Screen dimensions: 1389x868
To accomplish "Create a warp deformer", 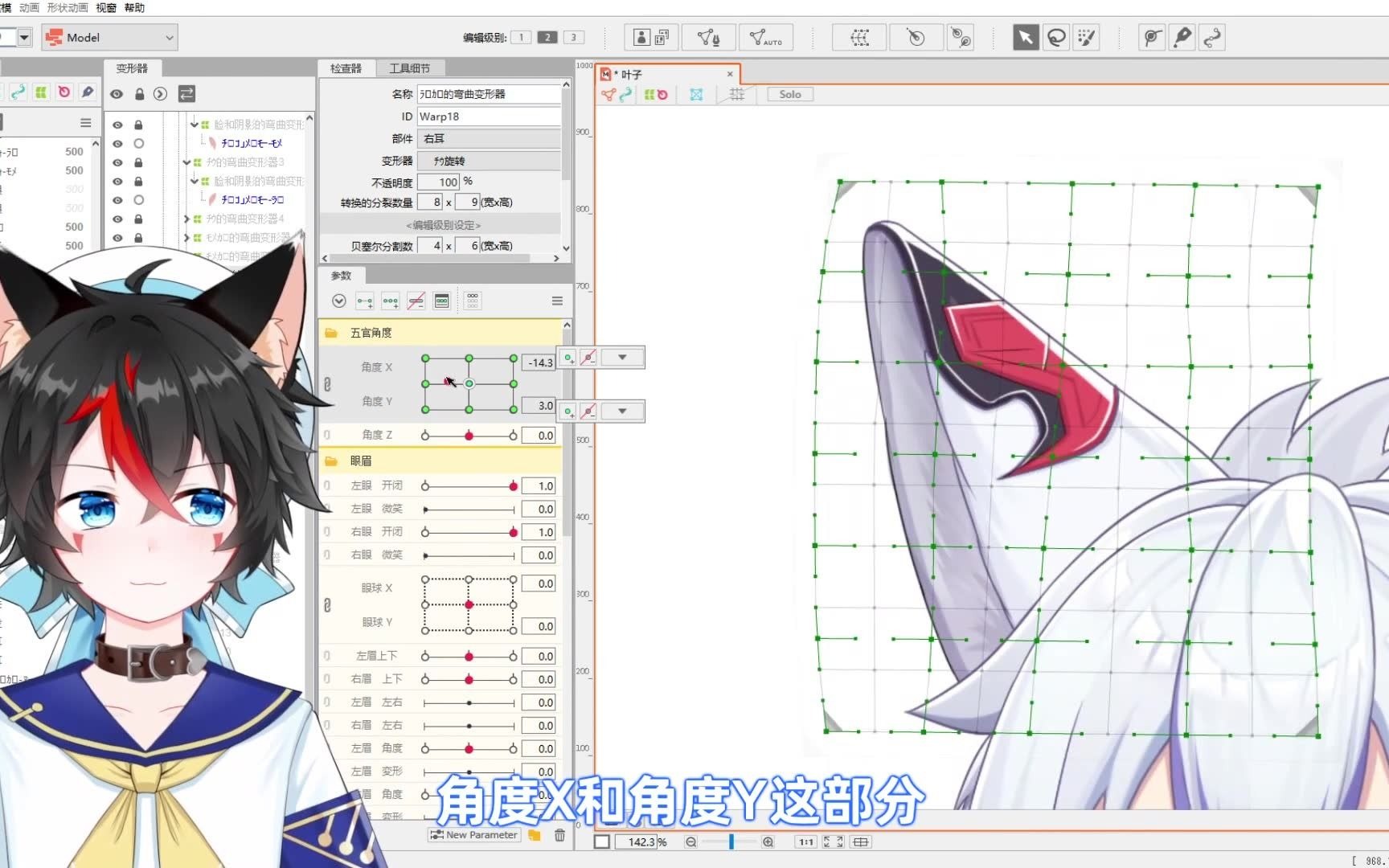I will (859, 37).
